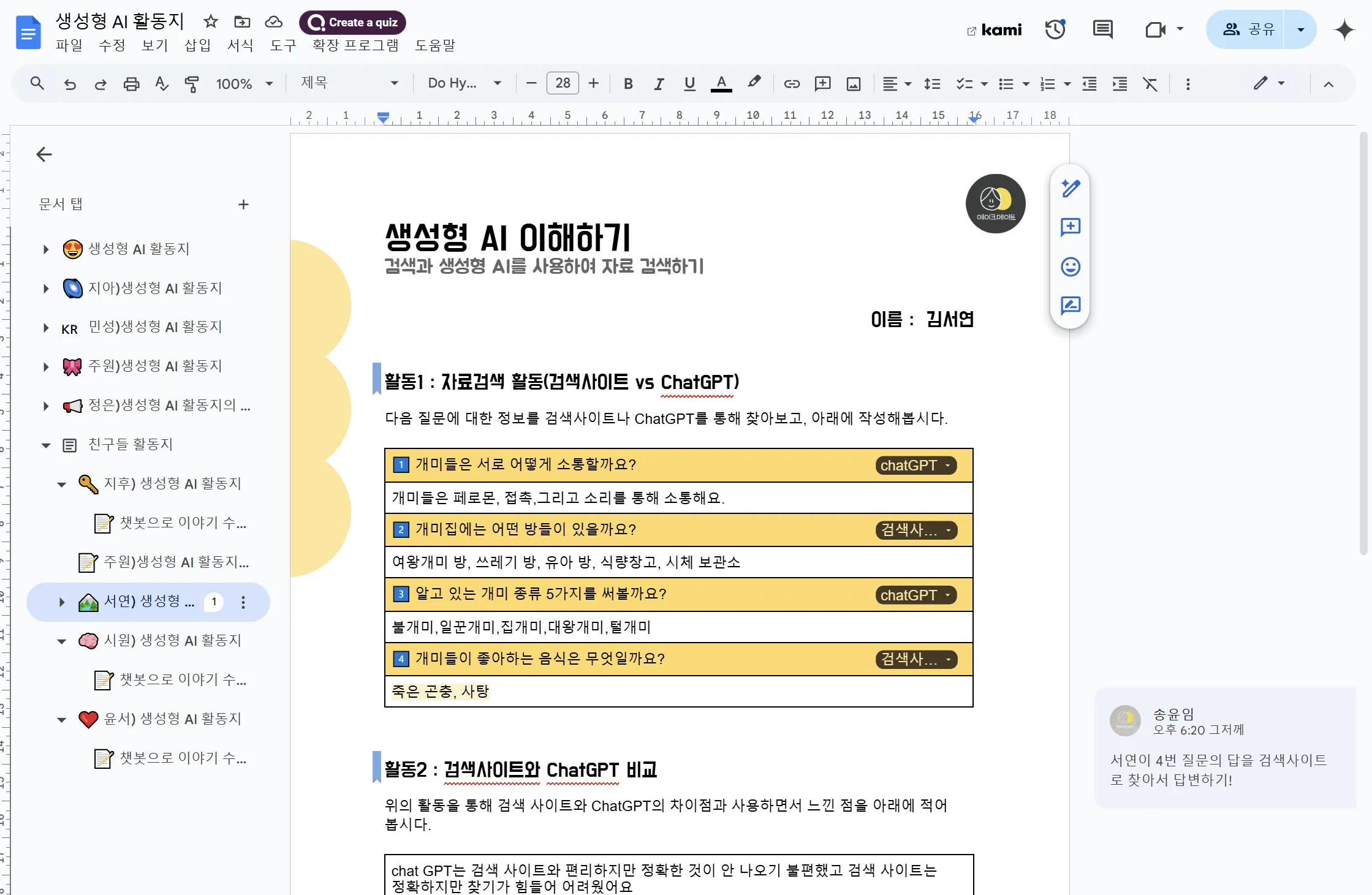
Task: Expand the 지아)생성형 AI 활동지 tab
Action: pos(46,289)
